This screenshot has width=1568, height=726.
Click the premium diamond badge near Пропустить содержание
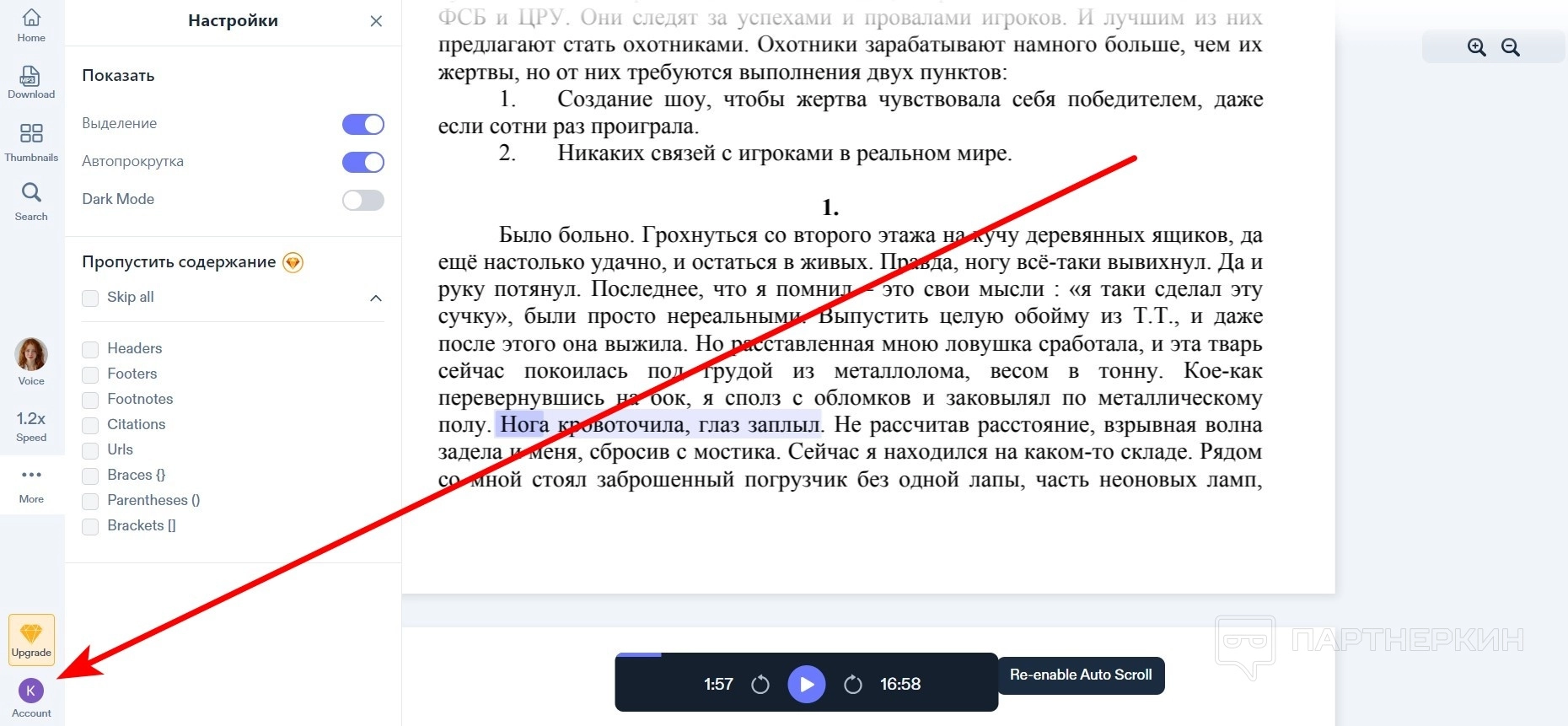[x=293, y=262]
